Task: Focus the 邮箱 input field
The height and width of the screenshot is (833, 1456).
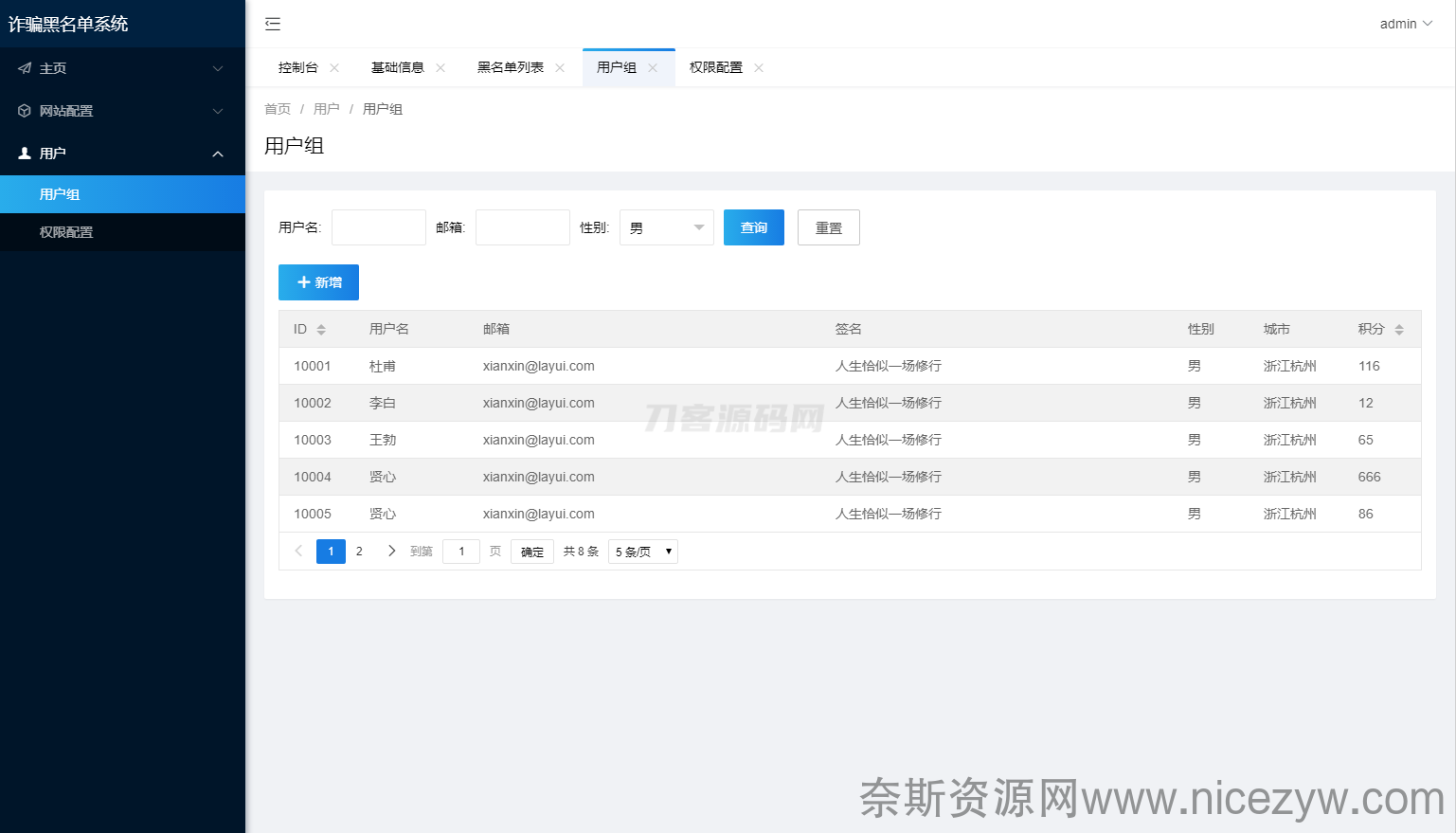Action: [x=523, y=227]
